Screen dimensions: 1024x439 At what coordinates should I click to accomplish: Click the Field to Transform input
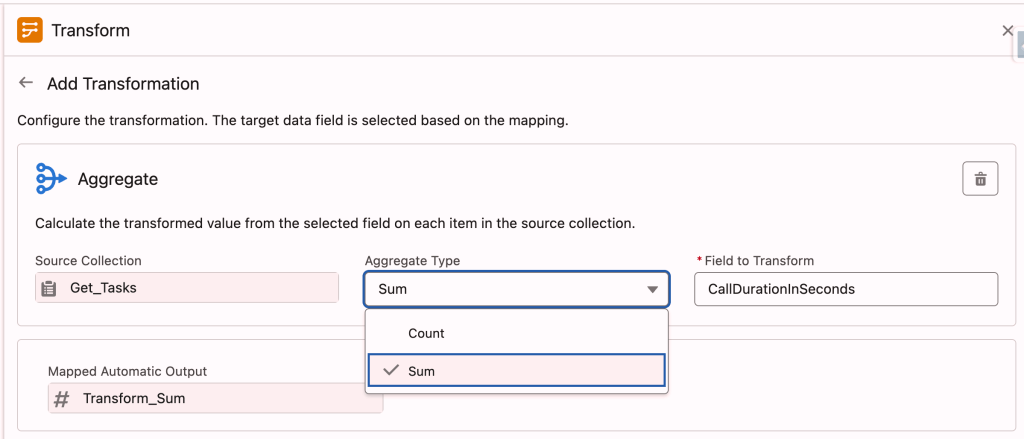pyautogui.click(x=846, y=289)
